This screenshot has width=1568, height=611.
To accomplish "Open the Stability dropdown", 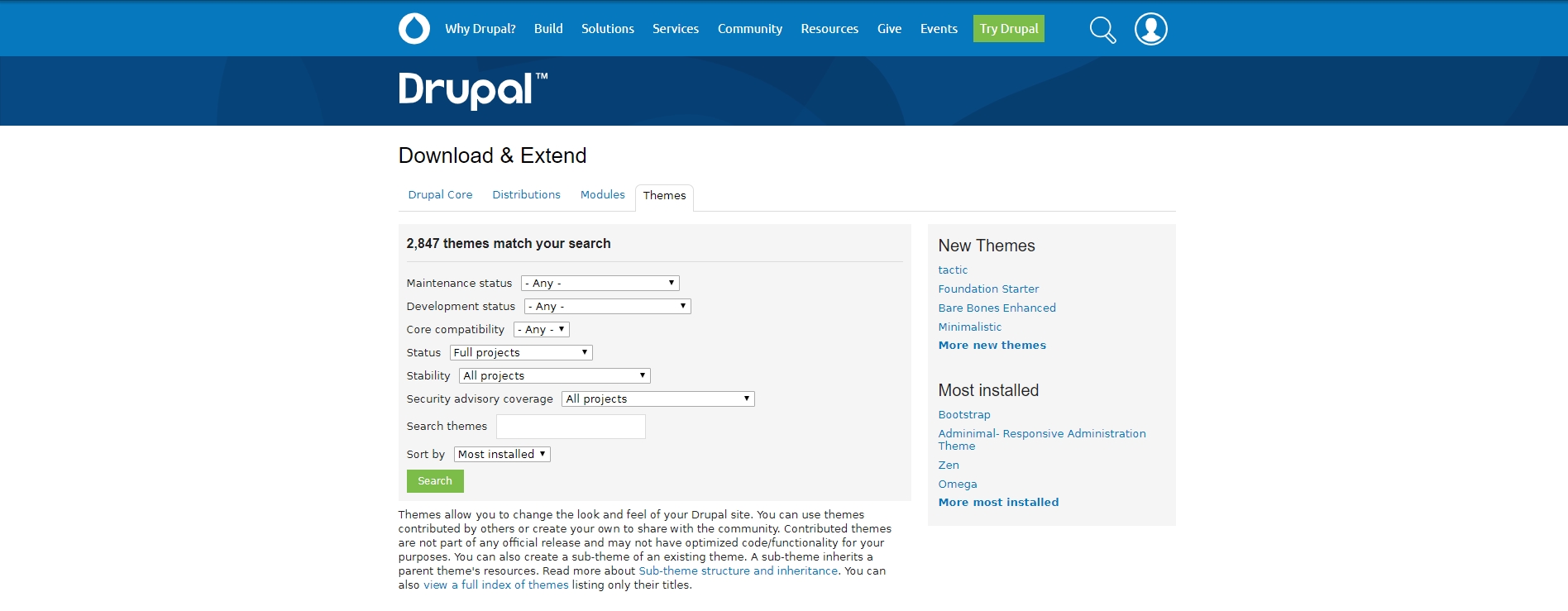I will [x=555, y=375].
